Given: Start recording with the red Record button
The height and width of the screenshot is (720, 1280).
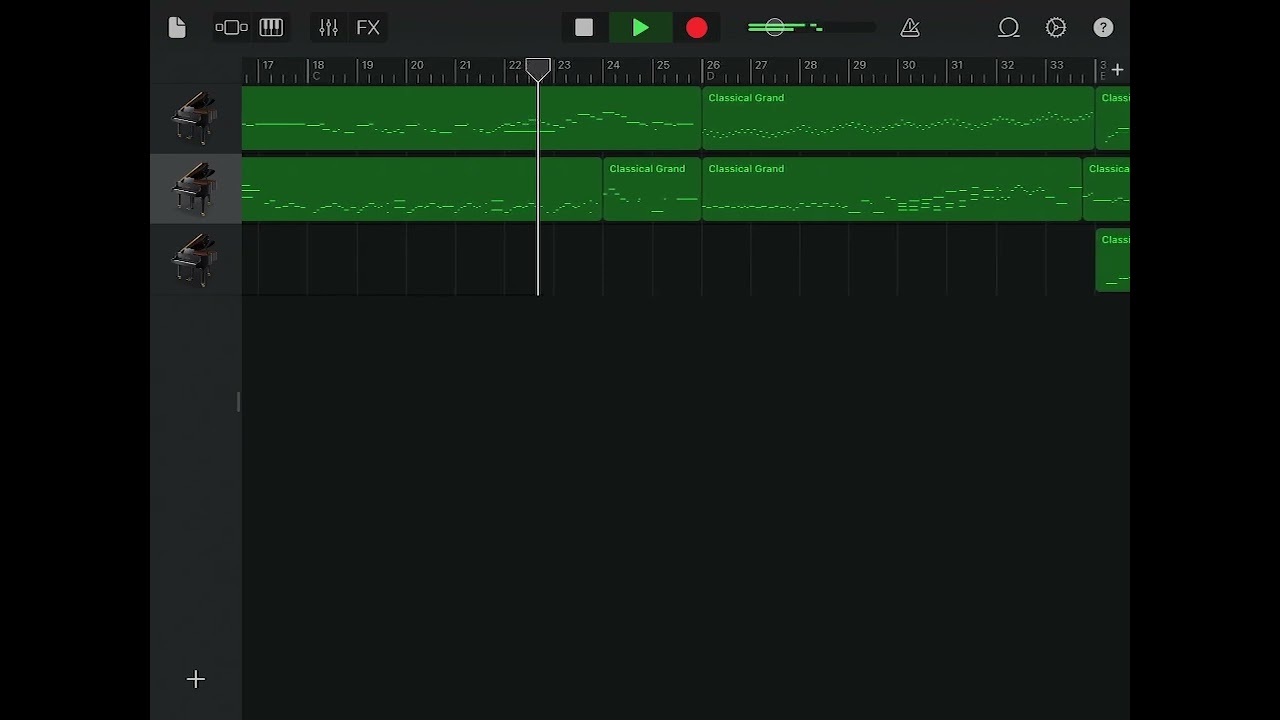Looking at the screenshot, I should point(697,28).
